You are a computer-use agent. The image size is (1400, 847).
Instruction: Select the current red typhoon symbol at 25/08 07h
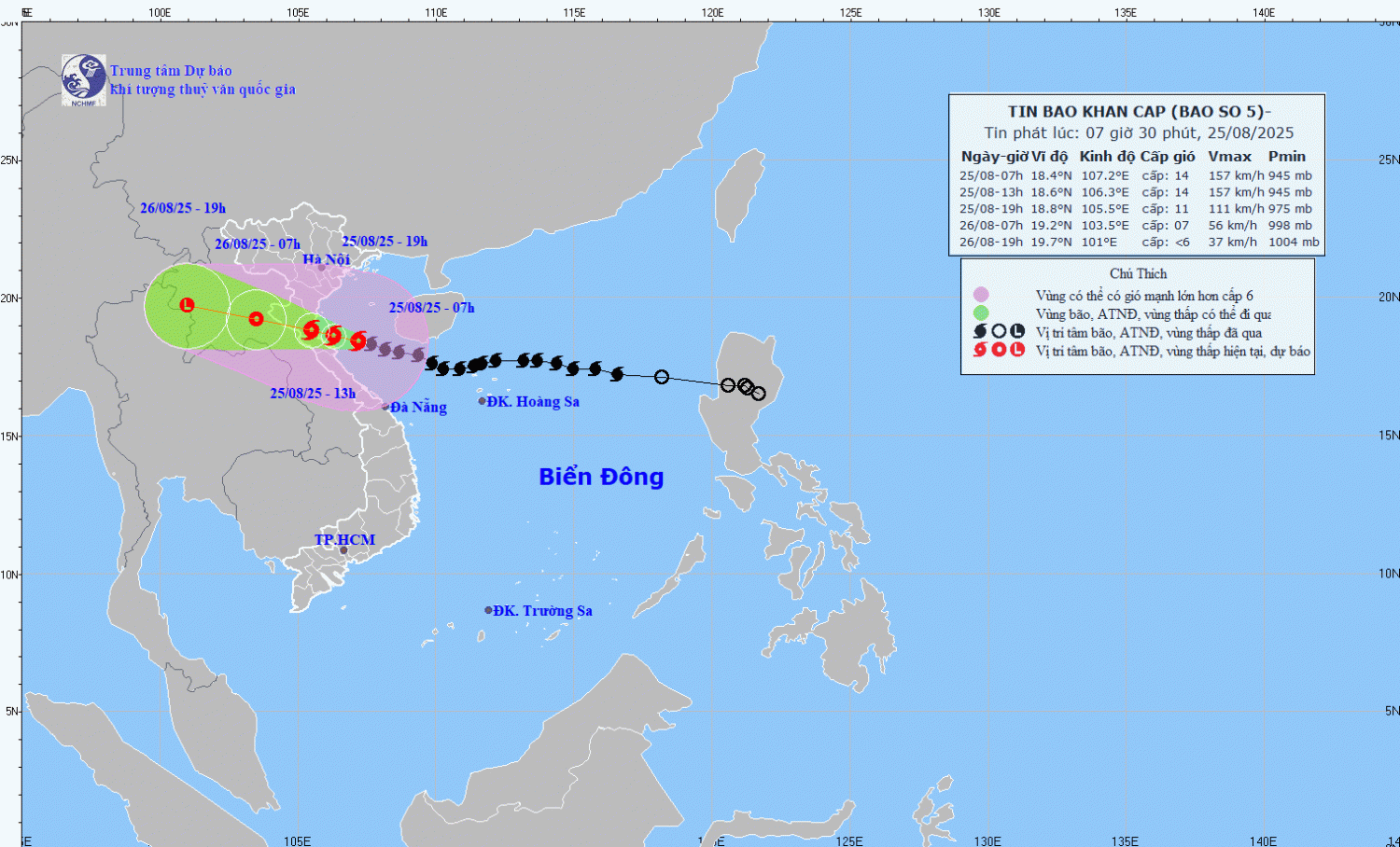[x=357, y=341]
